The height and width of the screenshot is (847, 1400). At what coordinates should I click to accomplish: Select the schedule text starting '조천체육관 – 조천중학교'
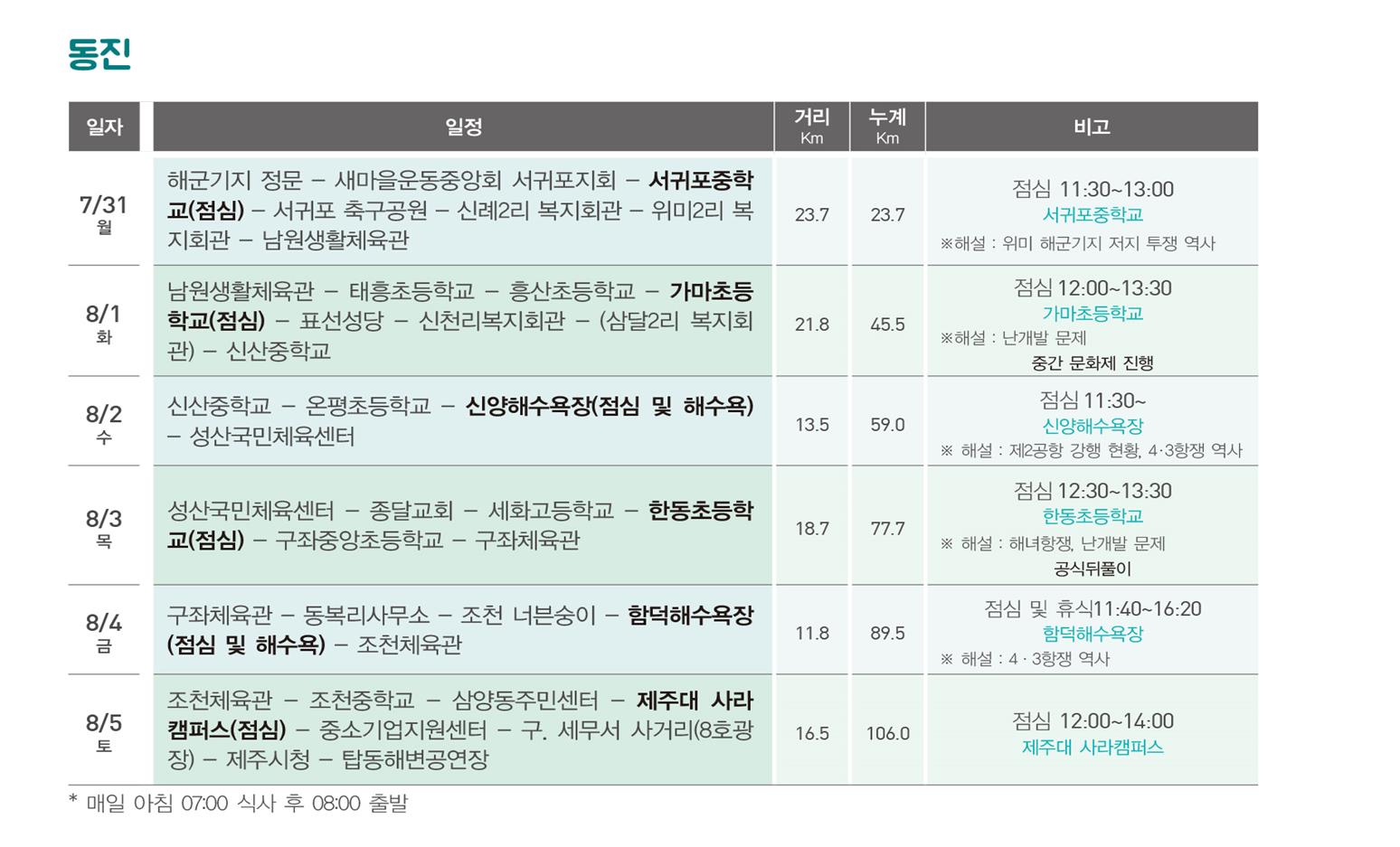tap(460, 729)
